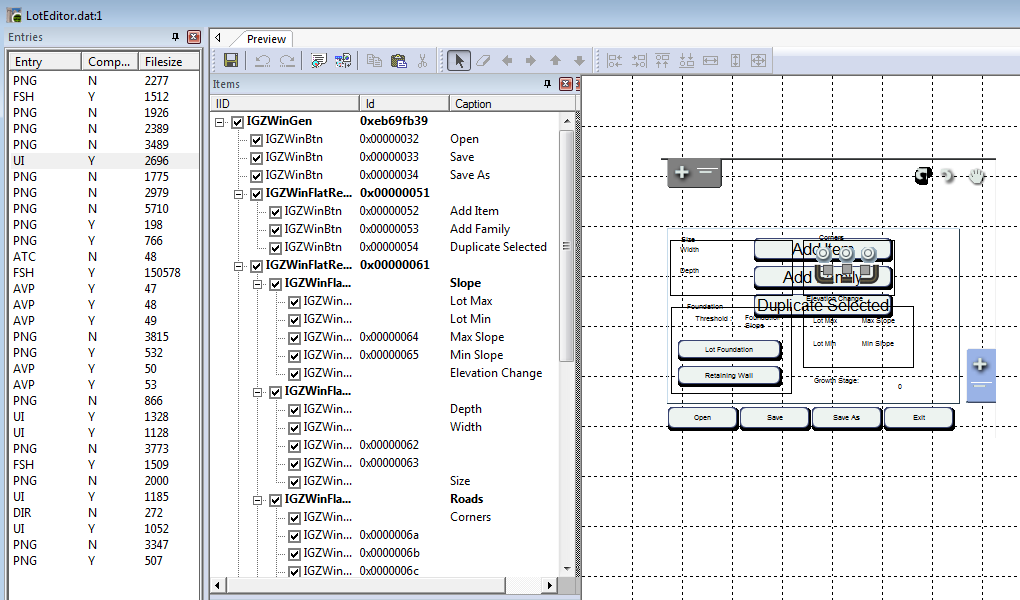Toggle checkbox for the Save item
1020x600 pixels.
[x=256, y=158]
